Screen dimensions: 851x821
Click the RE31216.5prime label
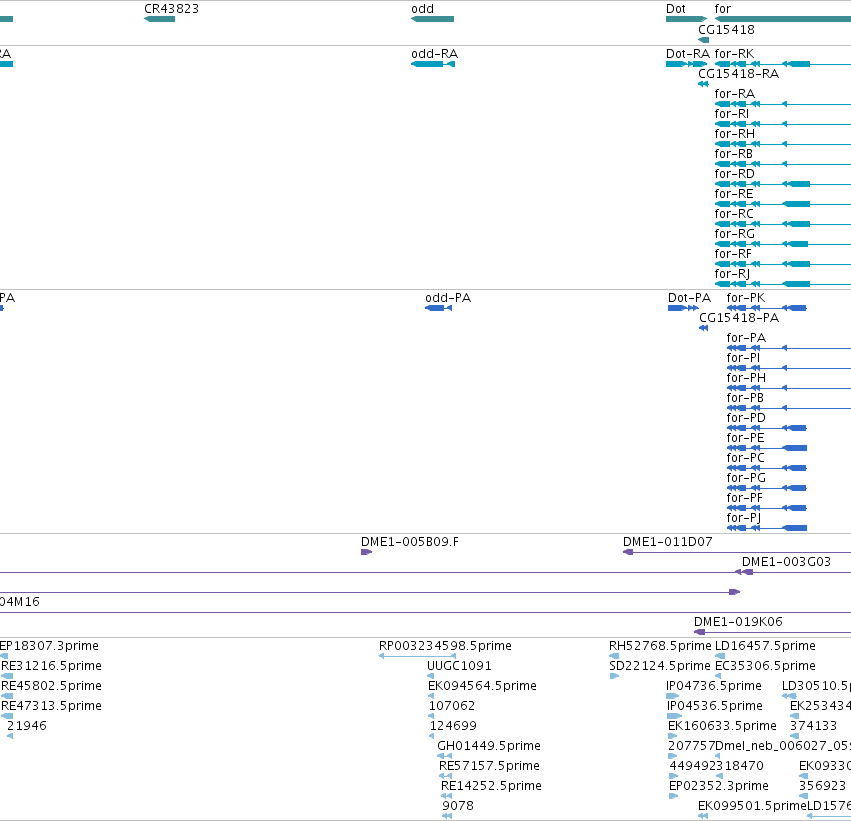coord(52,666)
